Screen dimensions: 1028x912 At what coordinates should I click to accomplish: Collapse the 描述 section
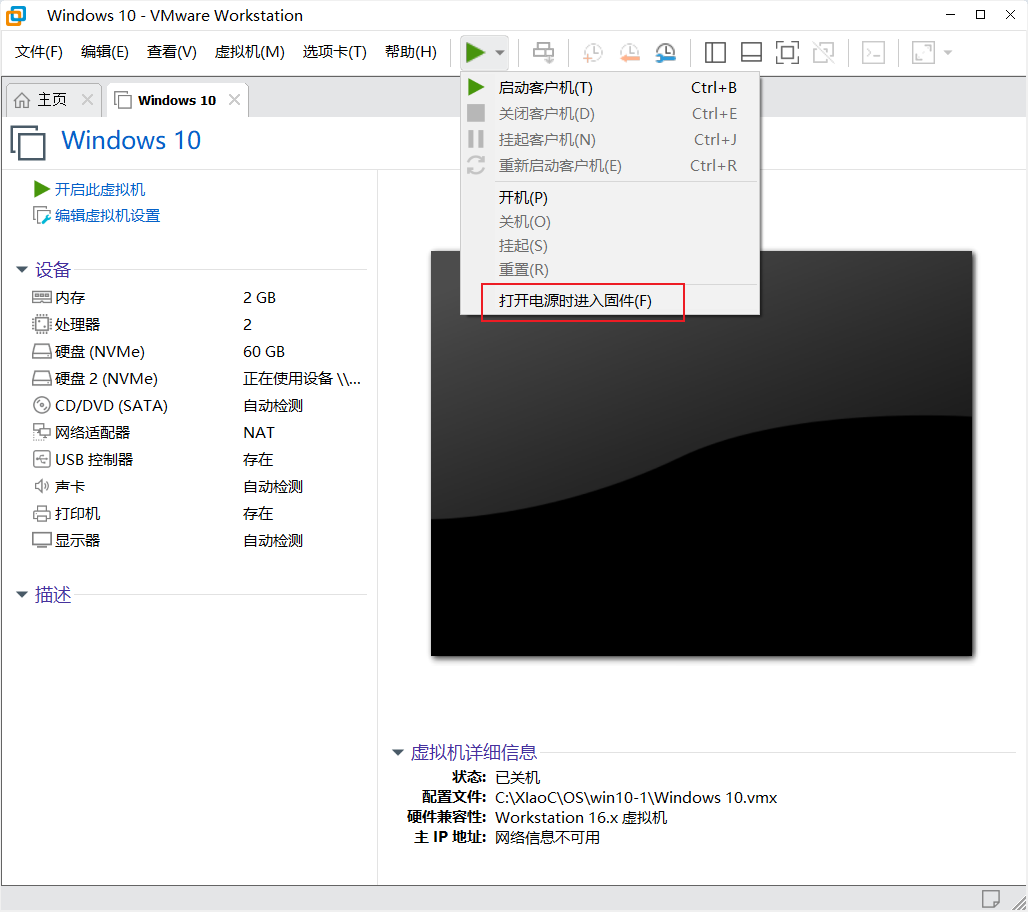(22, 595)
